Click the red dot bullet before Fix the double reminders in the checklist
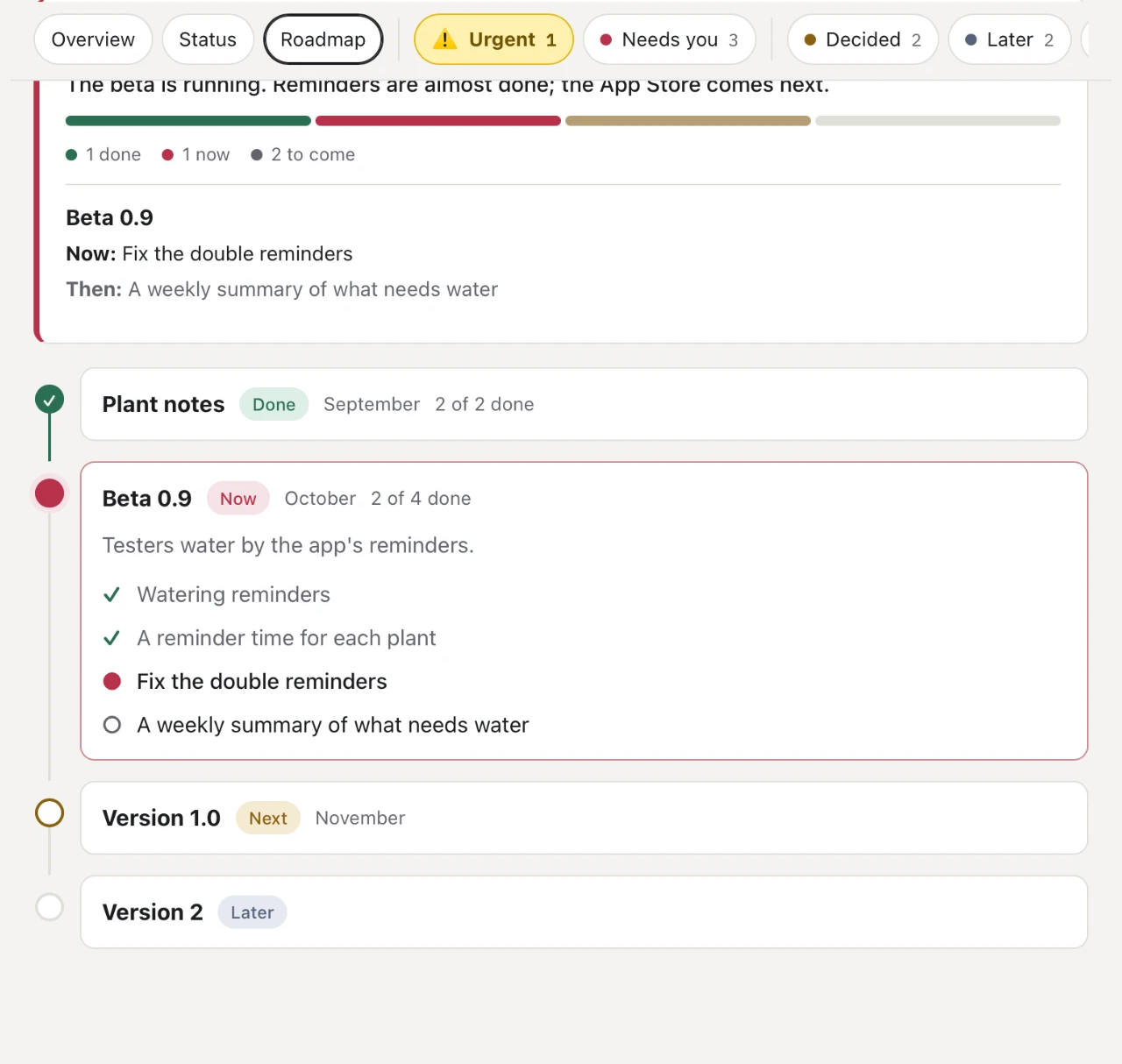The image size is (1122, 1064). pos(112,681)
